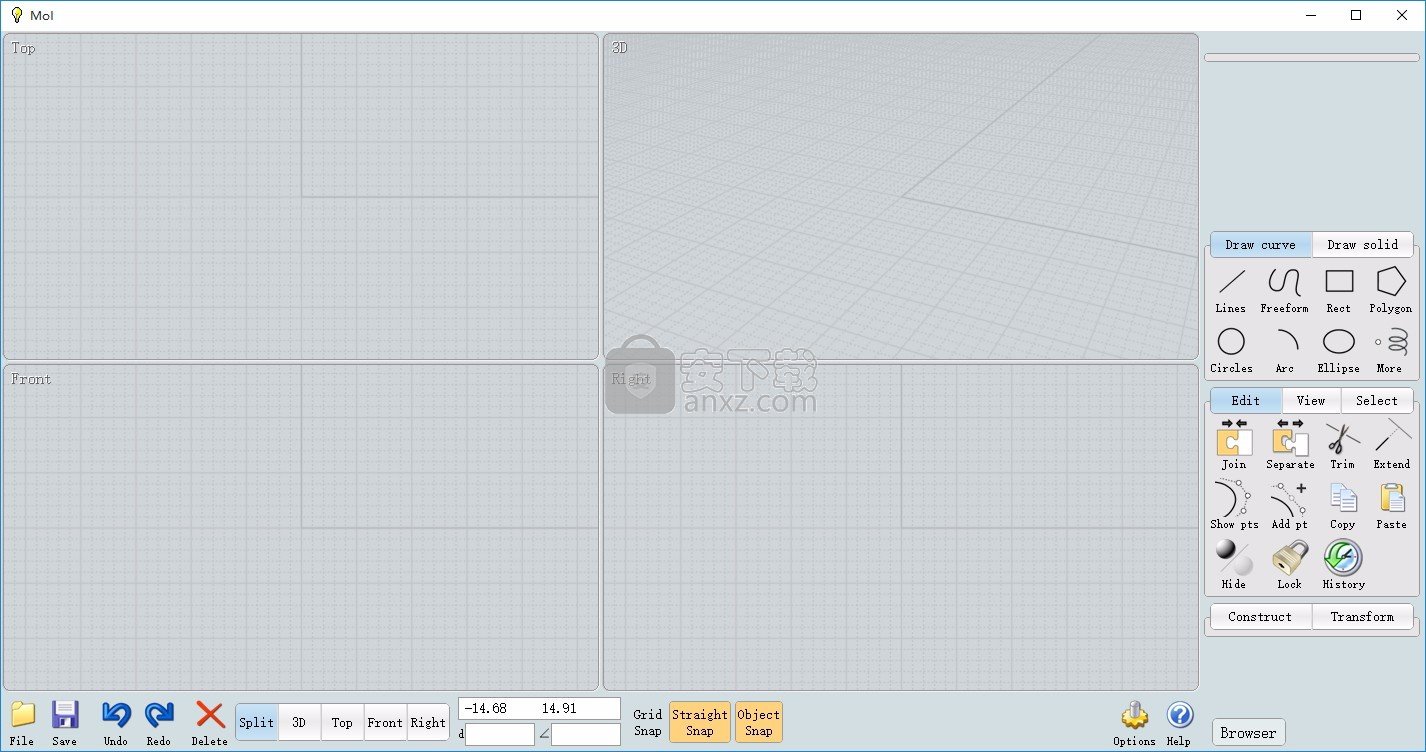The width and height of the screenshot is (1426, 752).
Task: Click the Lock padlock icon
Action: point(1290,557)
